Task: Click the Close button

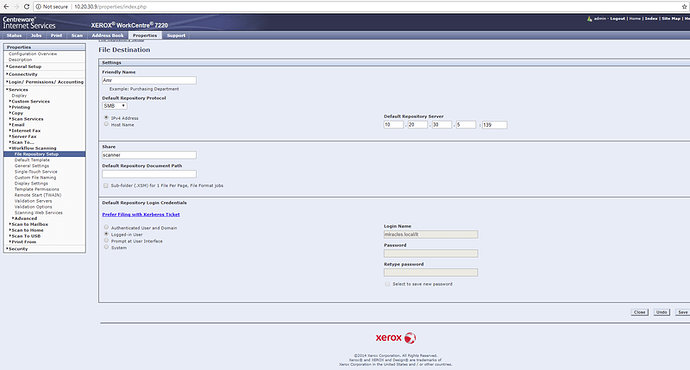Action: point(639,312)
